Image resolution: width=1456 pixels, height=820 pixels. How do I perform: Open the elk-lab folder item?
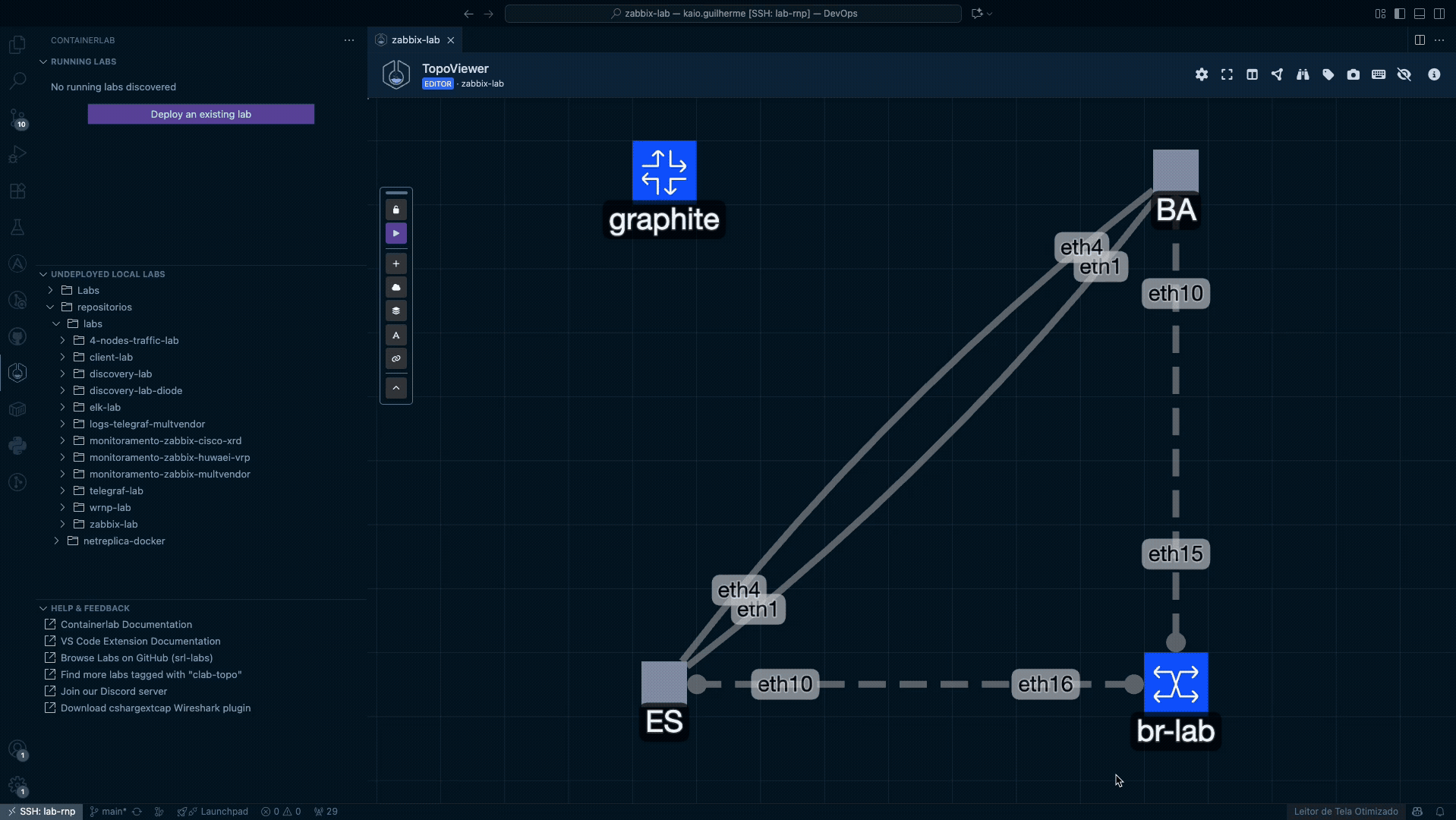105,407
